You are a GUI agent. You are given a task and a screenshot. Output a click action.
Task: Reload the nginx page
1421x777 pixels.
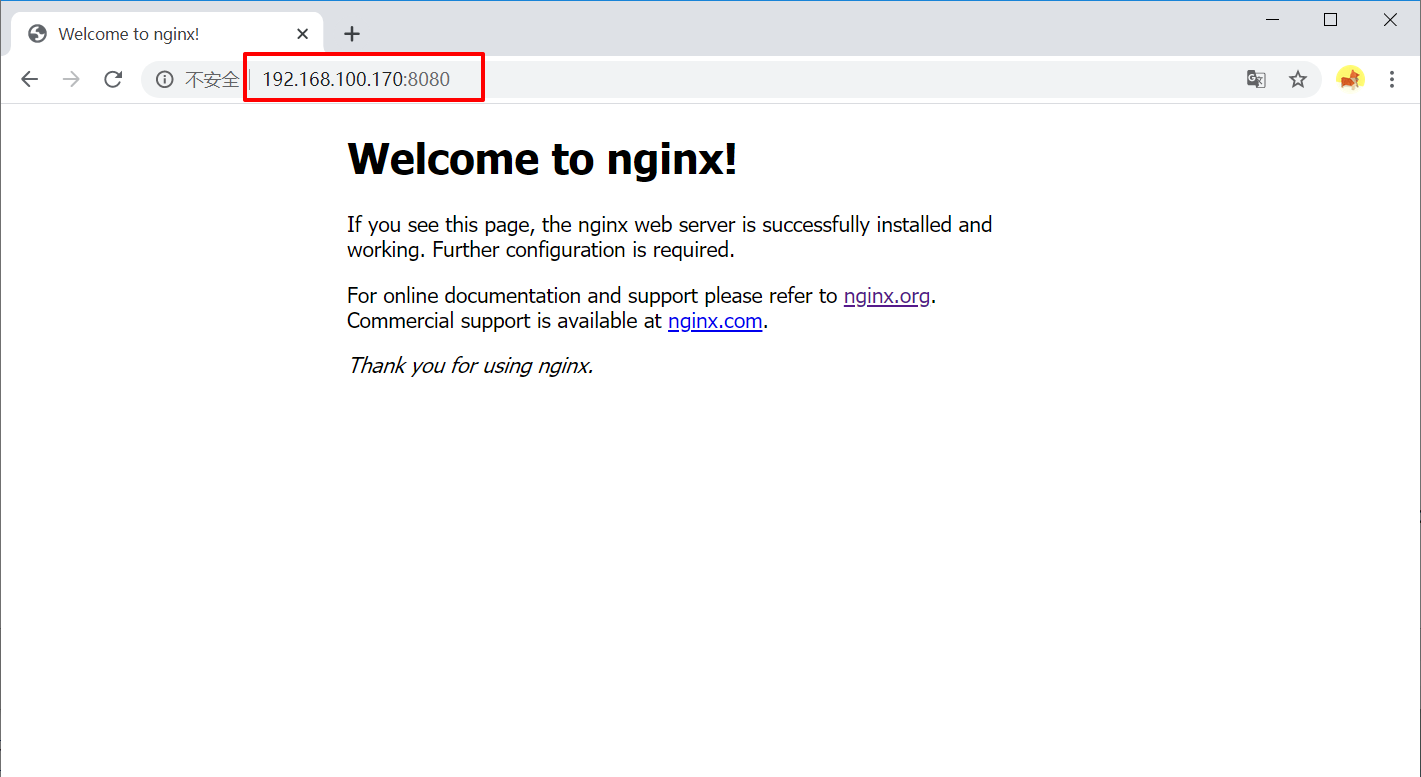(x=113, y=80)
